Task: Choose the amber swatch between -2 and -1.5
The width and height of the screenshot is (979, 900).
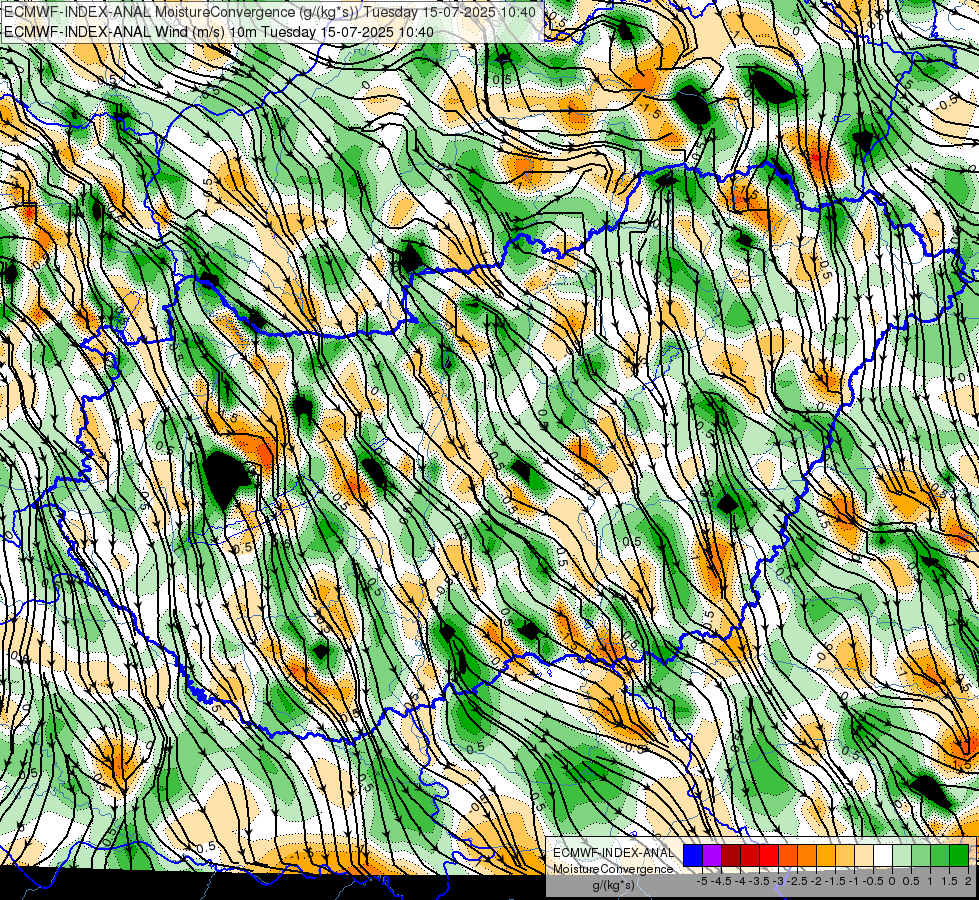Action: [x=826, y=856]
